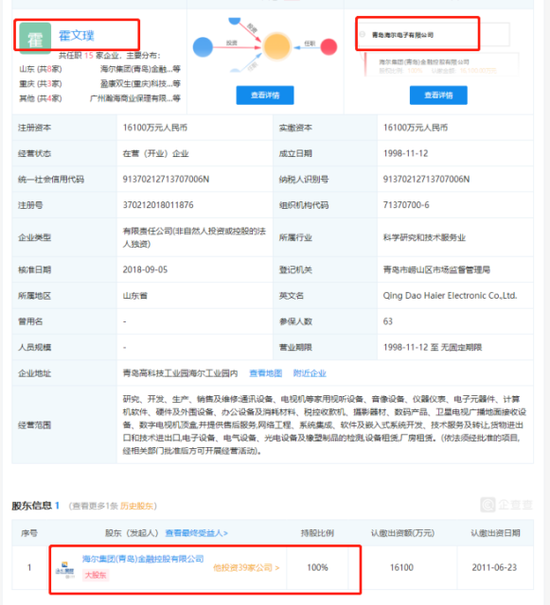Click left 查看详情 button under relationship graph
The image size is (550, 605).
[265, 95]
